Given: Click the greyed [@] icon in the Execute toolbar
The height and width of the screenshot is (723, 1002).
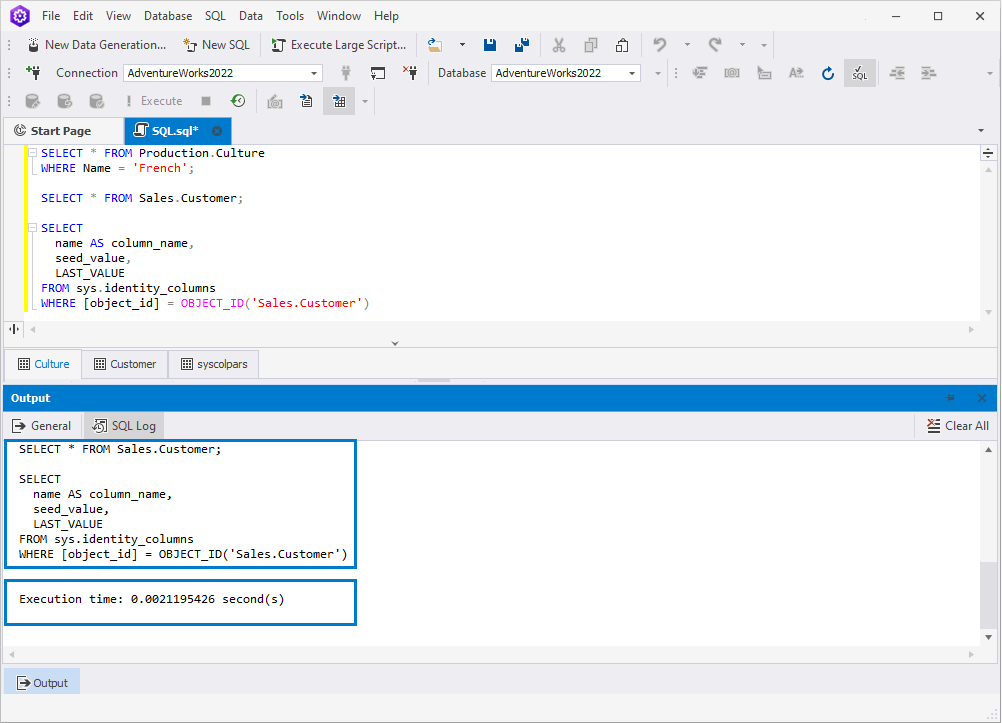Looking at the screenshot, I should pyautogui.click(x=275, y=101).
